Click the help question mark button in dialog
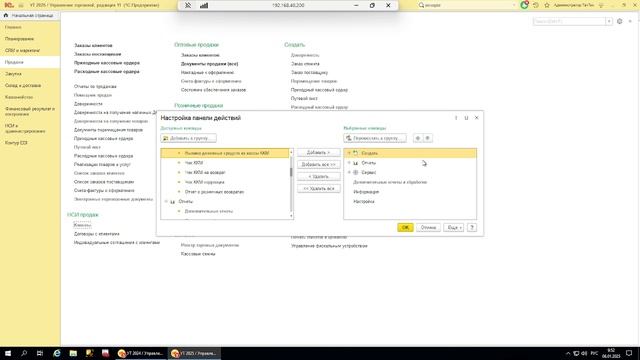Viewport: 640px width, 360px height. click(x=472, y=227)
